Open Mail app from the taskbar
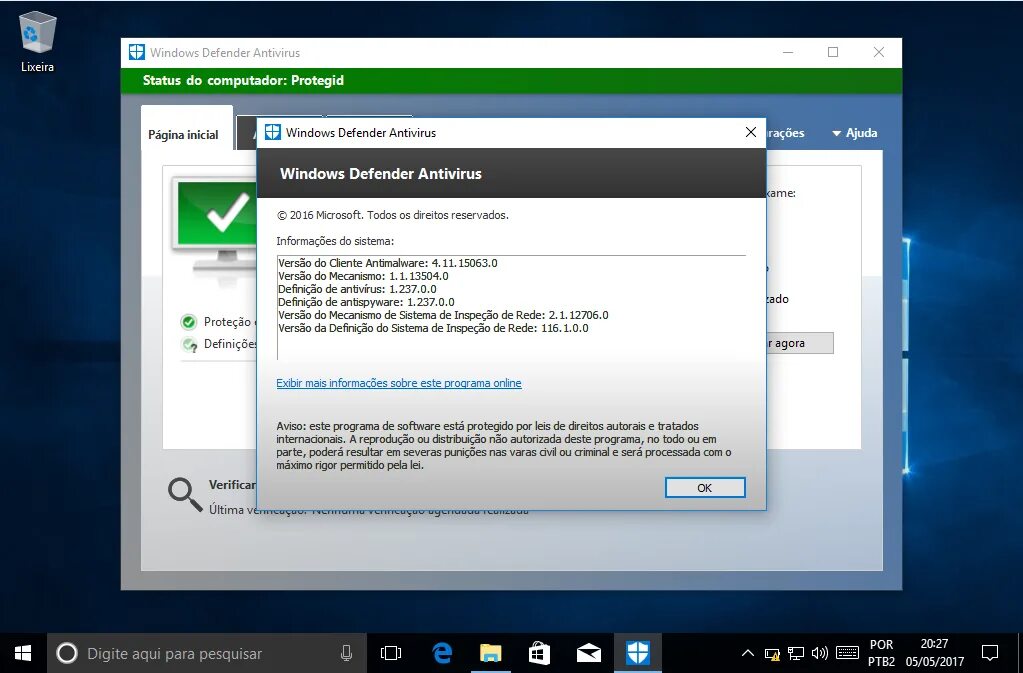This screenshot has width=1023, height=673. [x=588, y=653]
